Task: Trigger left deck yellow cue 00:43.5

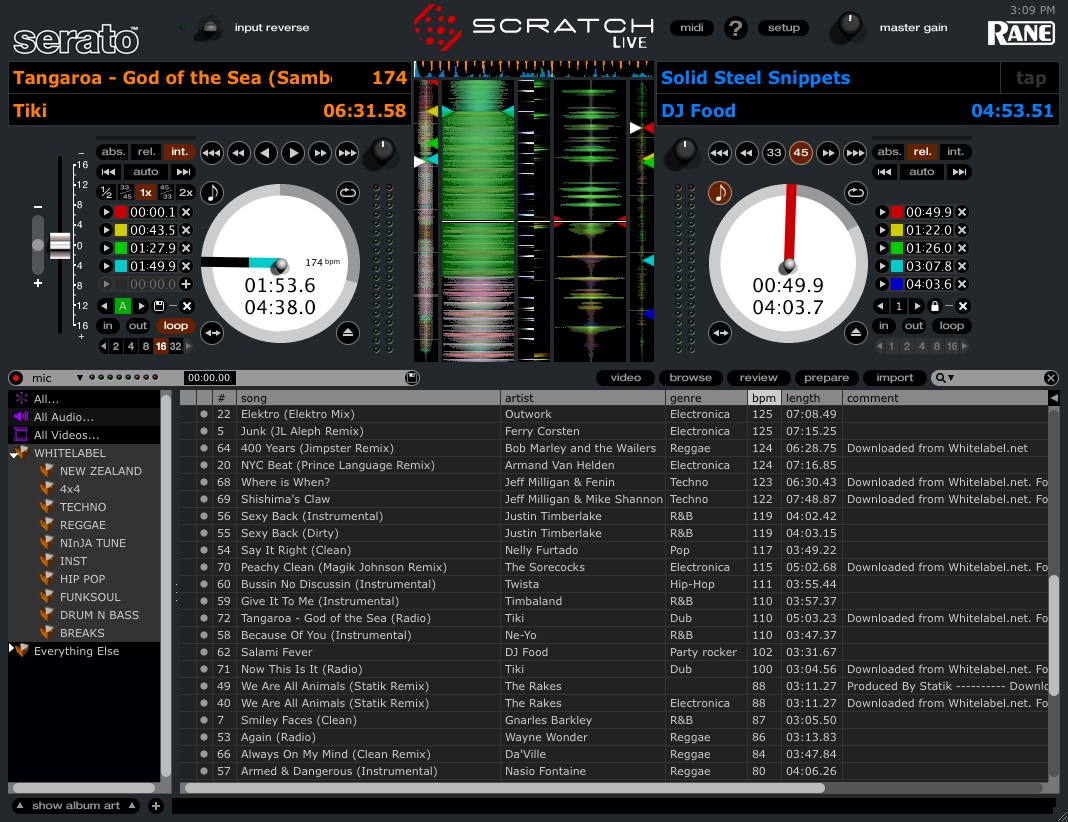Action: click(x=106, y=230)
